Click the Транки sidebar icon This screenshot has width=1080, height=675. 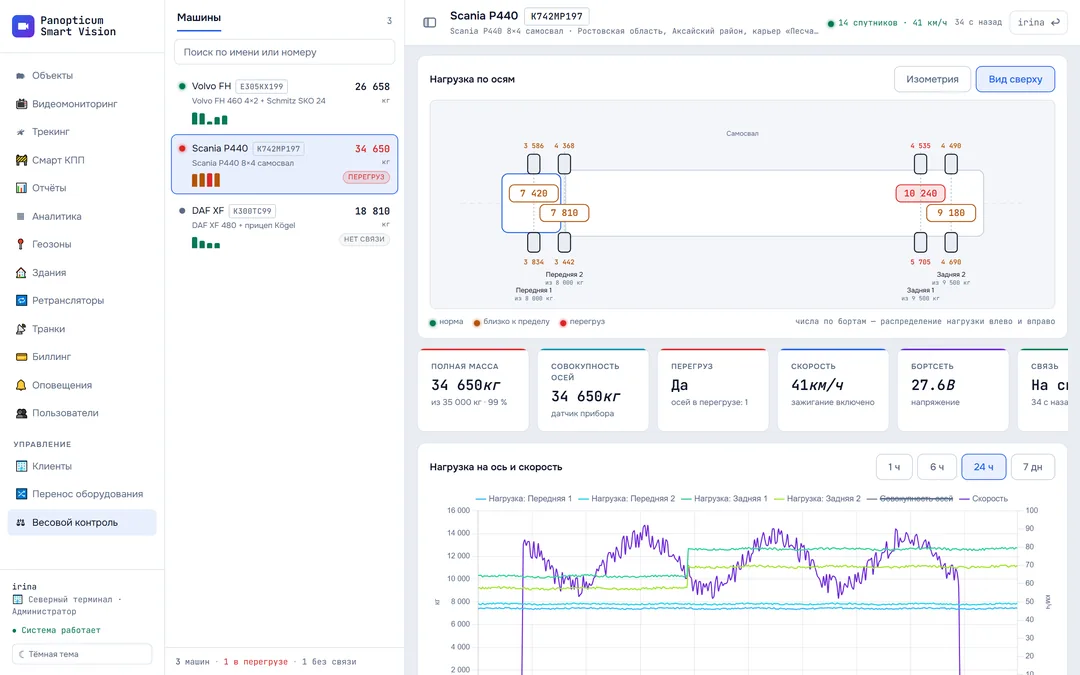(21, 329)
